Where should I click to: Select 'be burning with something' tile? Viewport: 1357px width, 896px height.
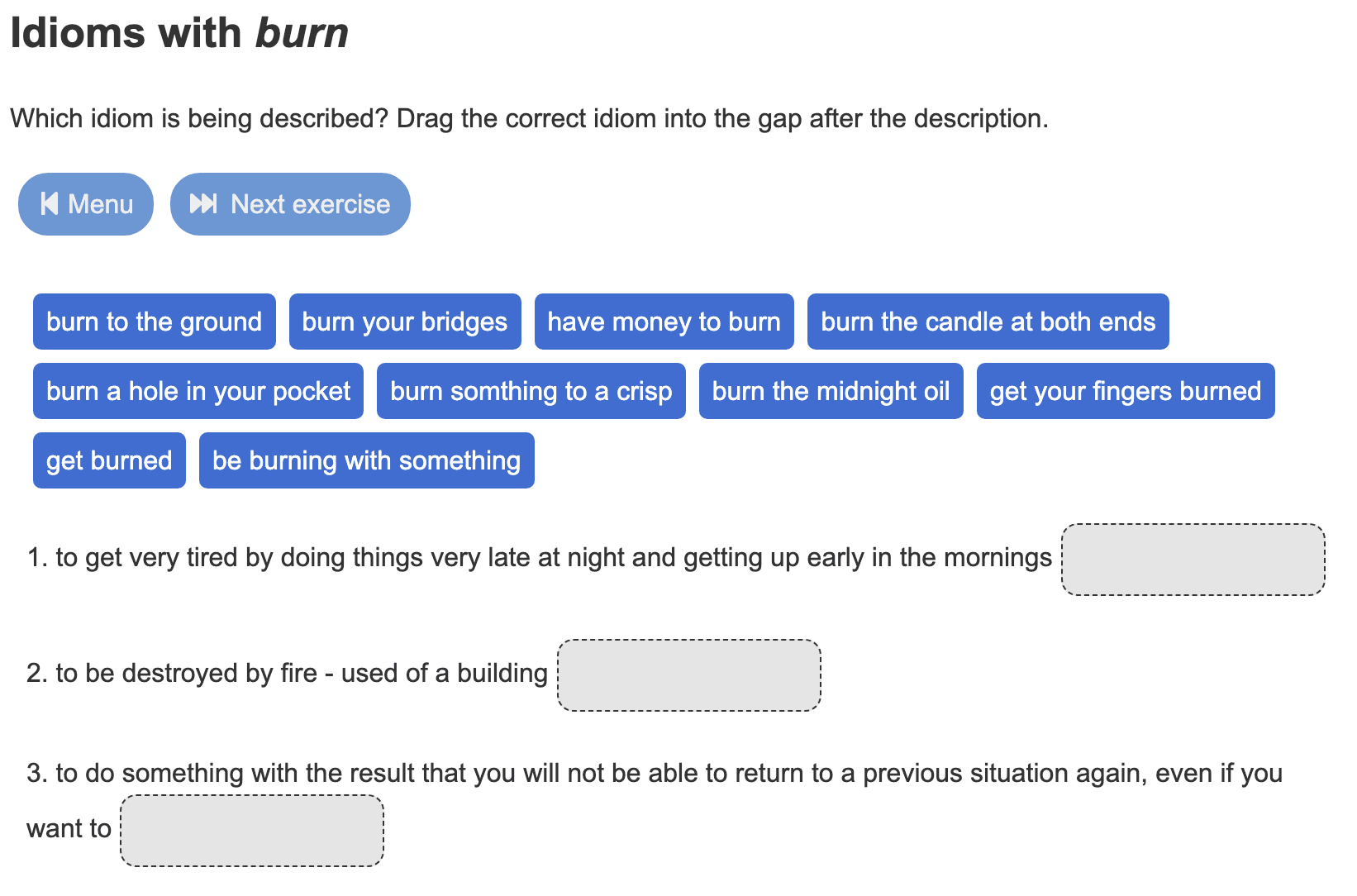366,460
